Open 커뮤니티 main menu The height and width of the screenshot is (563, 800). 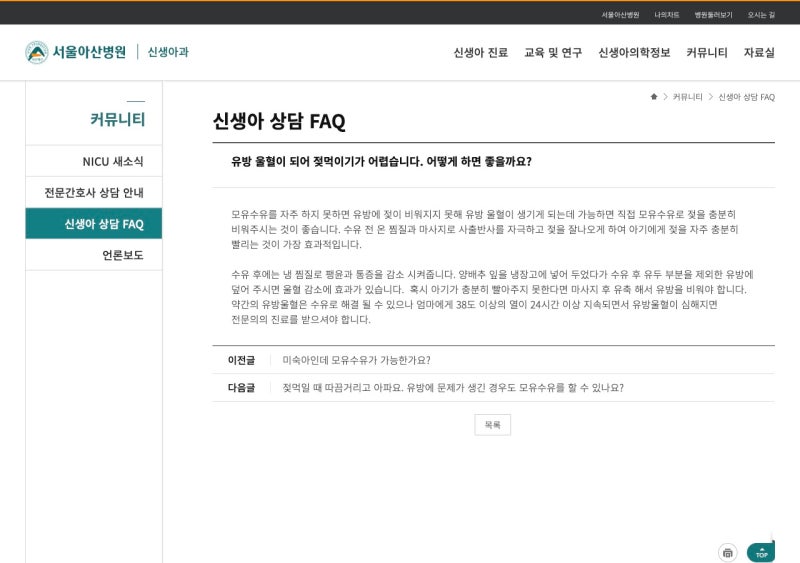point(707,53)
